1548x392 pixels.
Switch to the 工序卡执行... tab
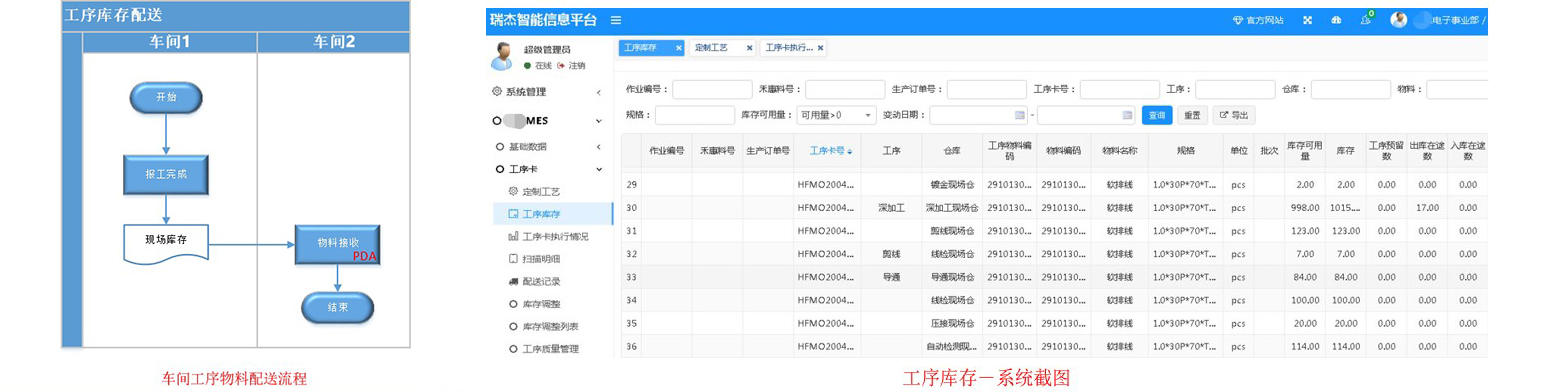(x=789, y=47)
